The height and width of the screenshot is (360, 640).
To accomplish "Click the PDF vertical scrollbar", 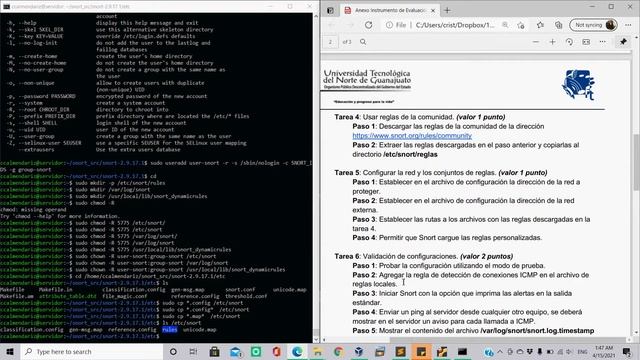I will pos(636,161).
